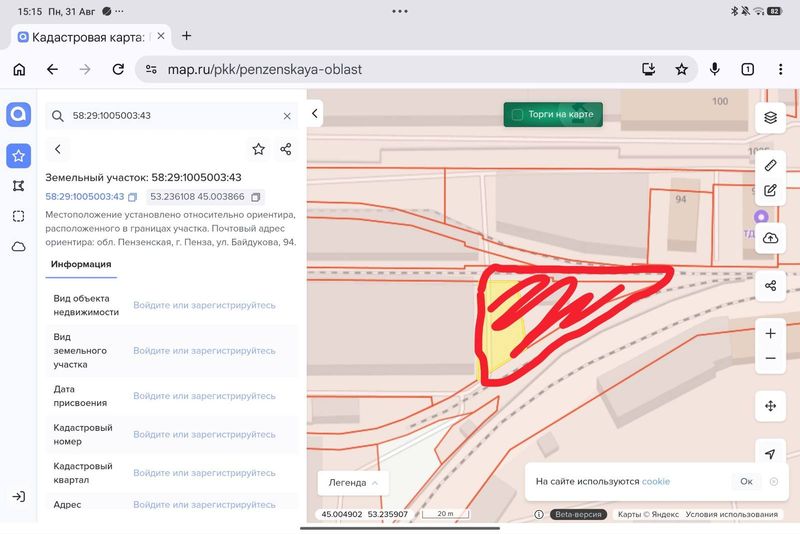
Task: Click the cloud upload map button
Action: coord(770,238)
